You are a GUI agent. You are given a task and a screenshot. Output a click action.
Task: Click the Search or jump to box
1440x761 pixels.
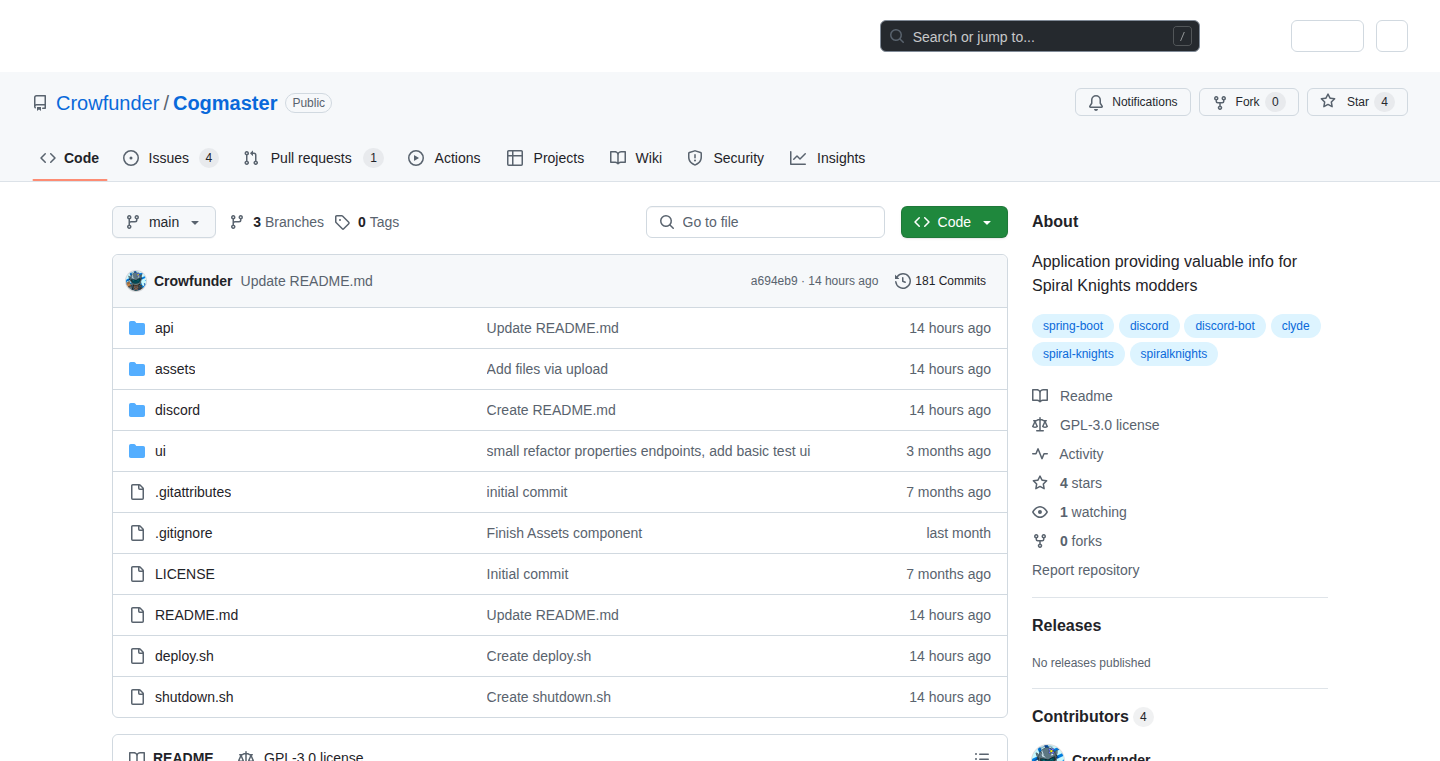click(x=1039, y=37)
